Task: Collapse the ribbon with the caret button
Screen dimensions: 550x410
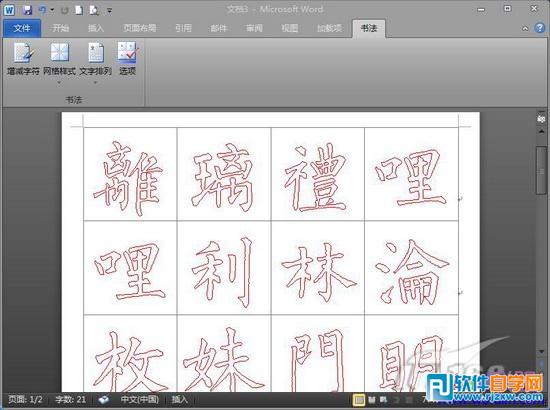Action: [525, 28]
